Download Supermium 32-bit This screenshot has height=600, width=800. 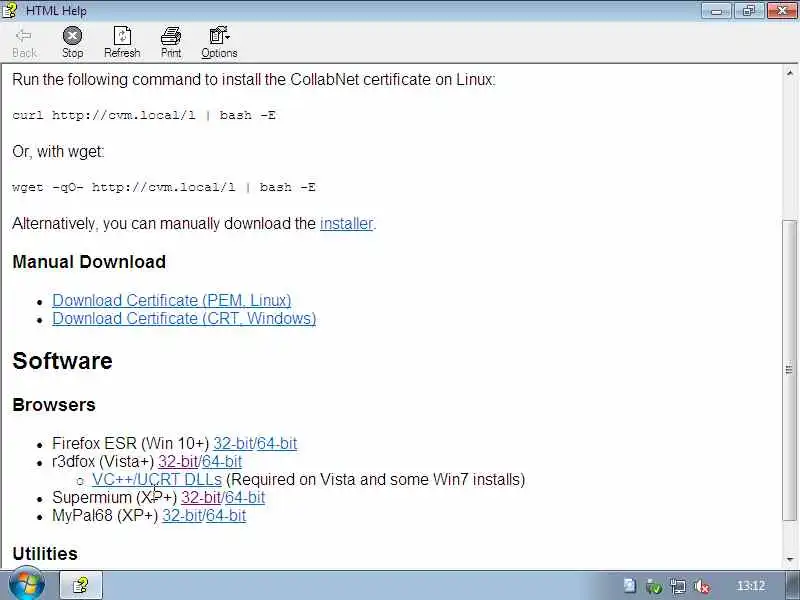(201, 497)
